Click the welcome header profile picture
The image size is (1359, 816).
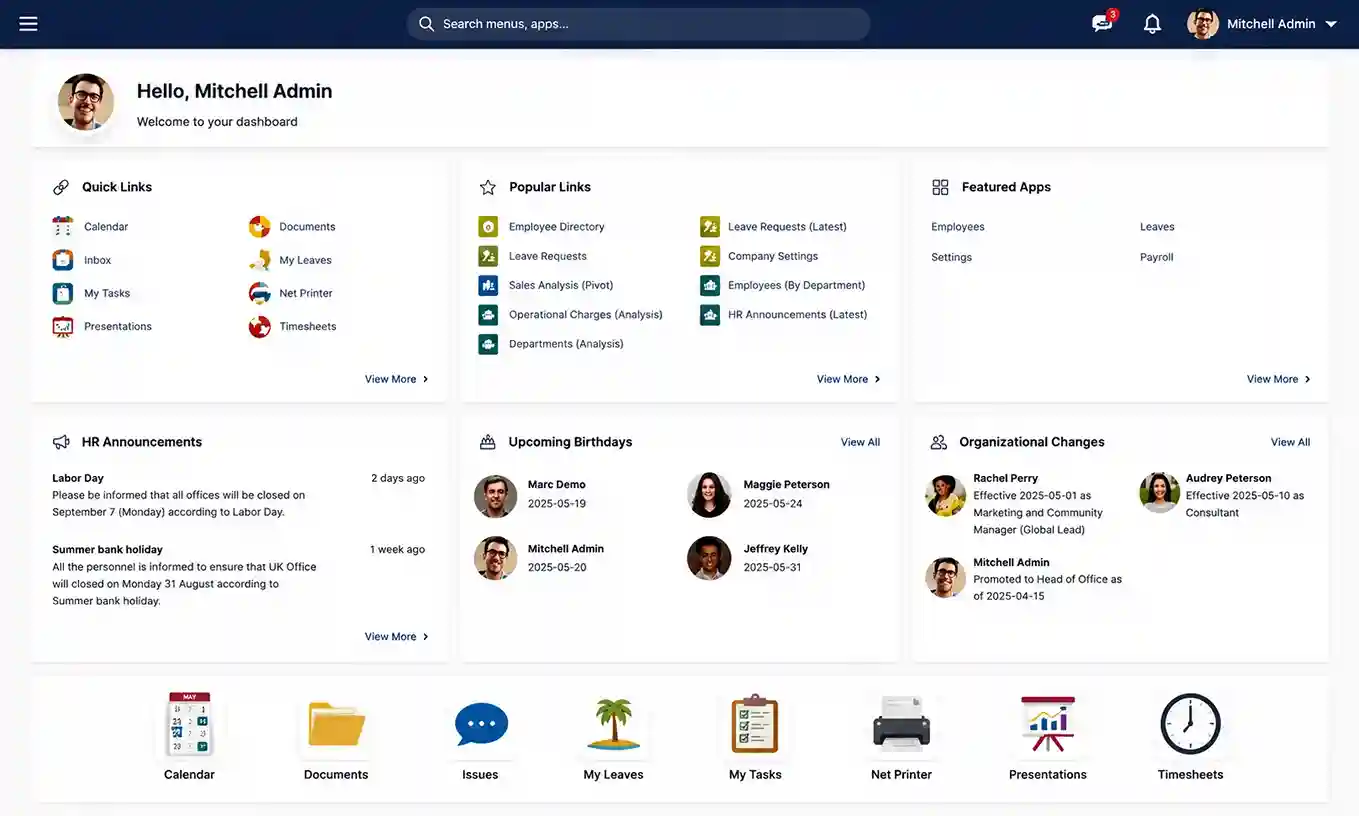click(x=85, y=102)
